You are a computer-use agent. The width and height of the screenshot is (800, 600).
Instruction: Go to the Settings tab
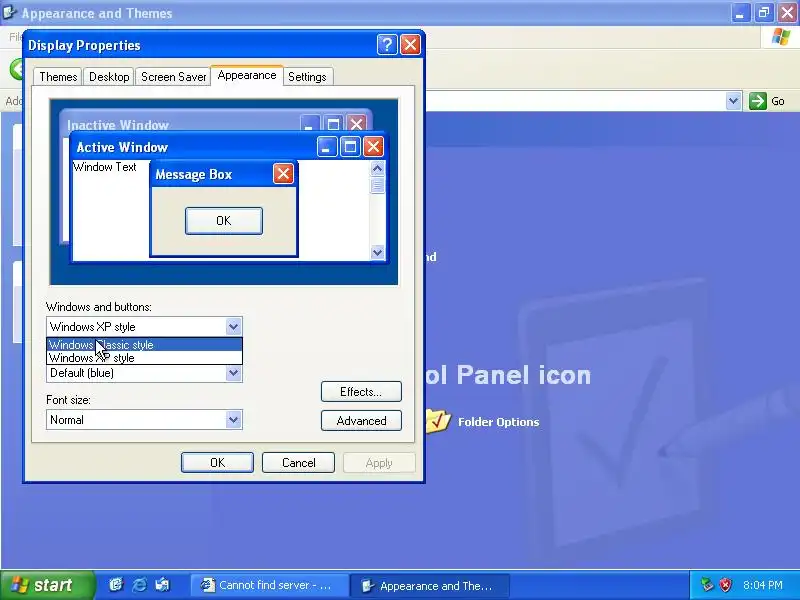pos(307,77)
